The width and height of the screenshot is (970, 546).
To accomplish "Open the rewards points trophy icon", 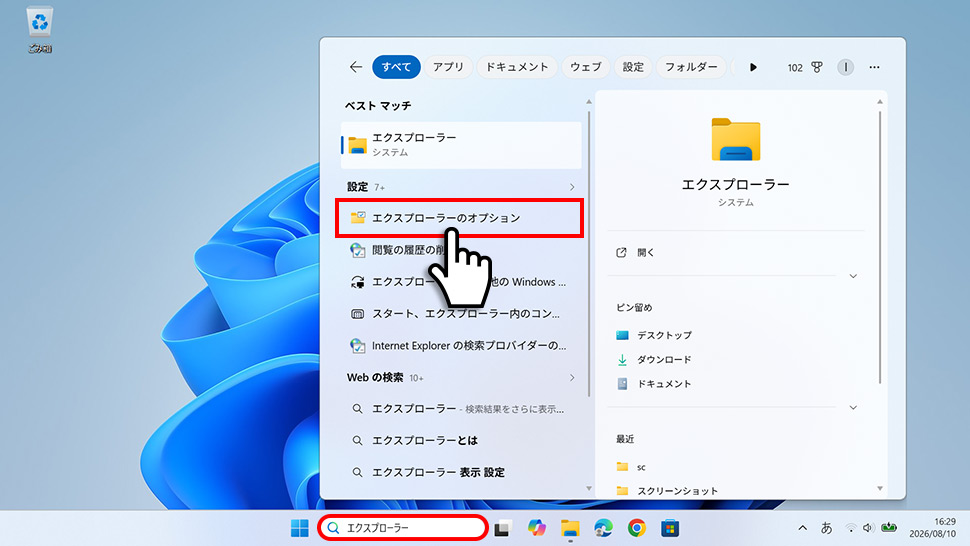I will click(817, 67).
